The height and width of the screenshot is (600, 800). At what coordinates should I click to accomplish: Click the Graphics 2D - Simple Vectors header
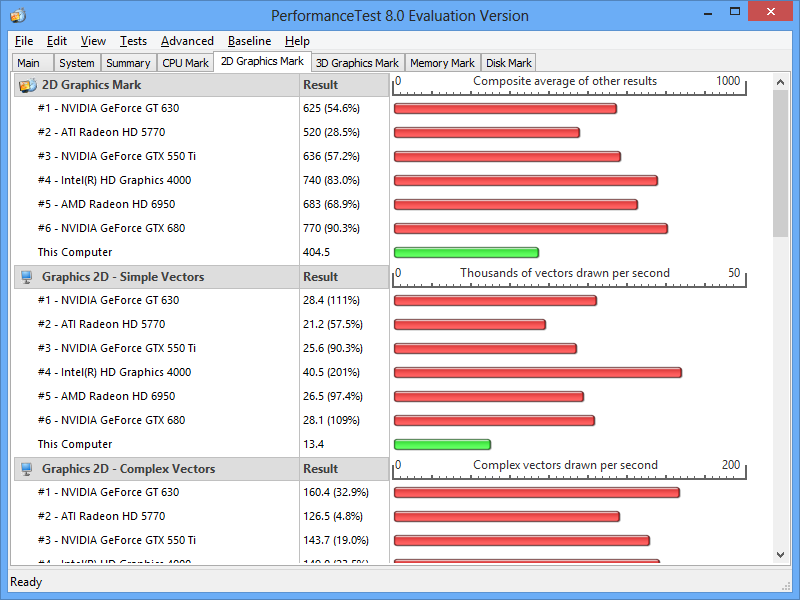[157, 277]
